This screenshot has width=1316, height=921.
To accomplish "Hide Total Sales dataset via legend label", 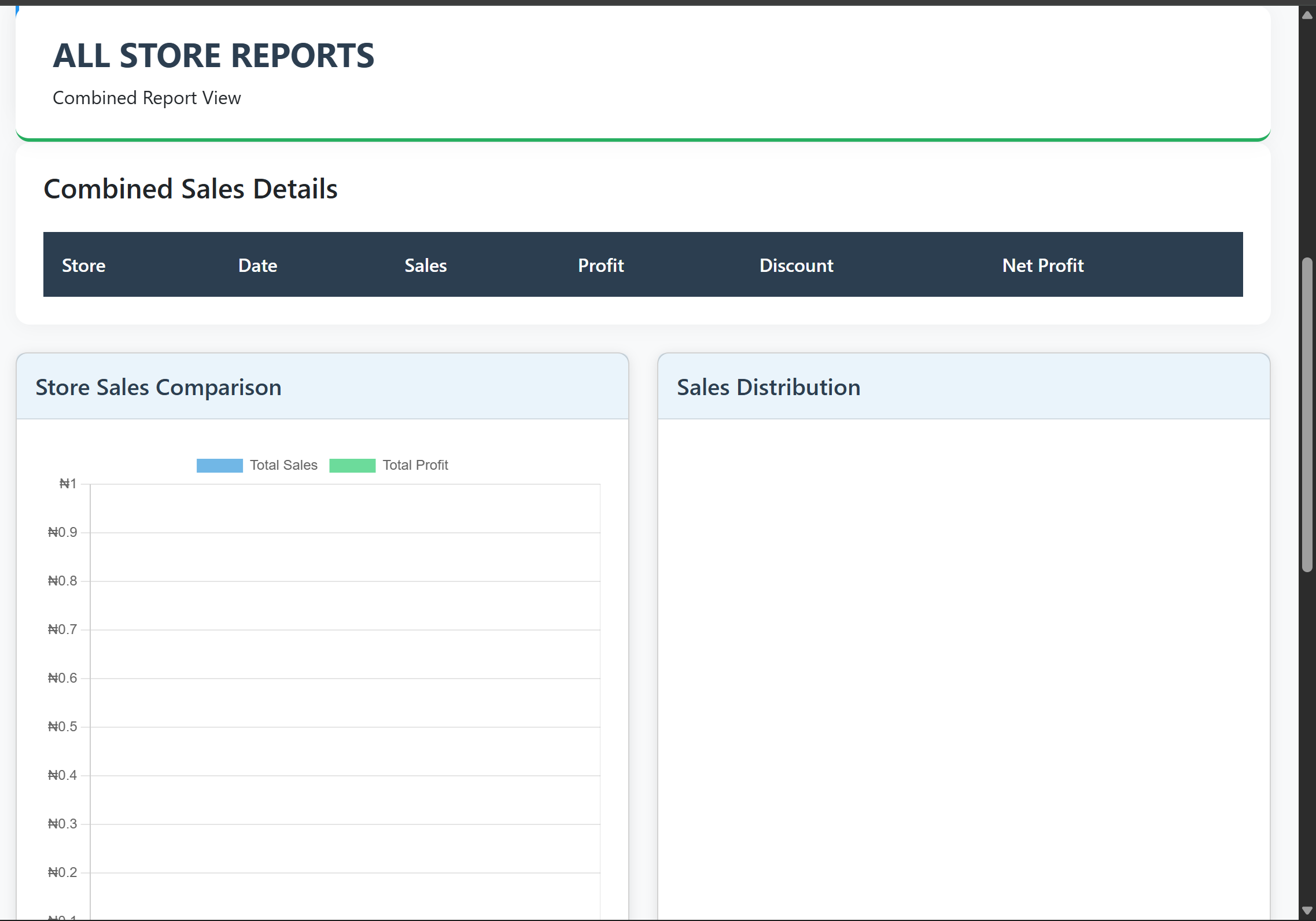I will coord(283,465).
